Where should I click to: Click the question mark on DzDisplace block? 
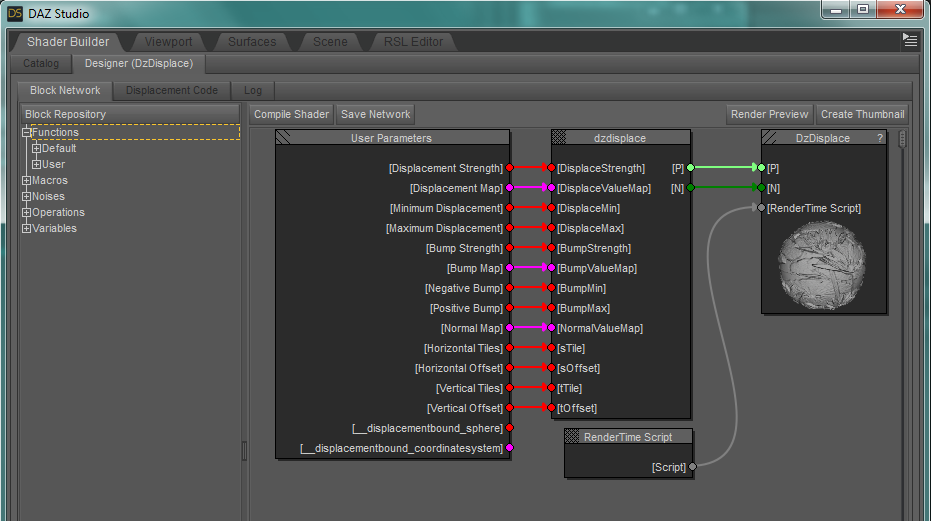click(x=880, y=138)
